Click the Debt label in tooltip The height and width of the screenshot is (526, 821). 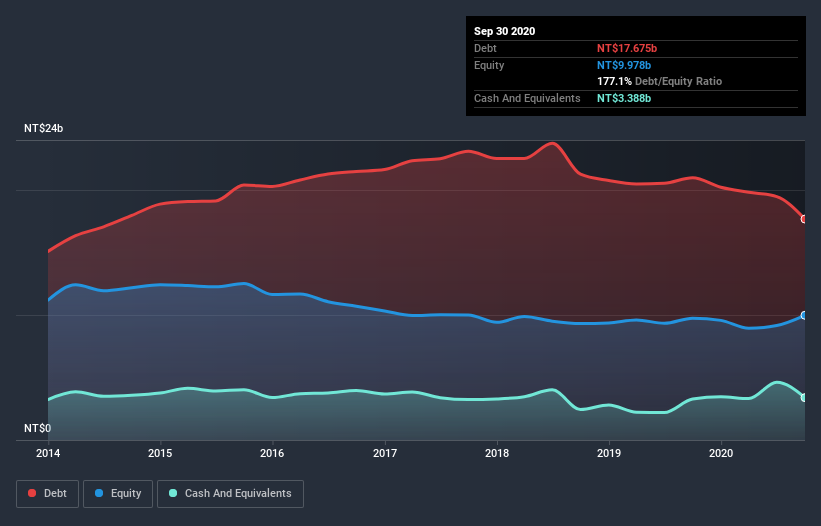[485, 48]
